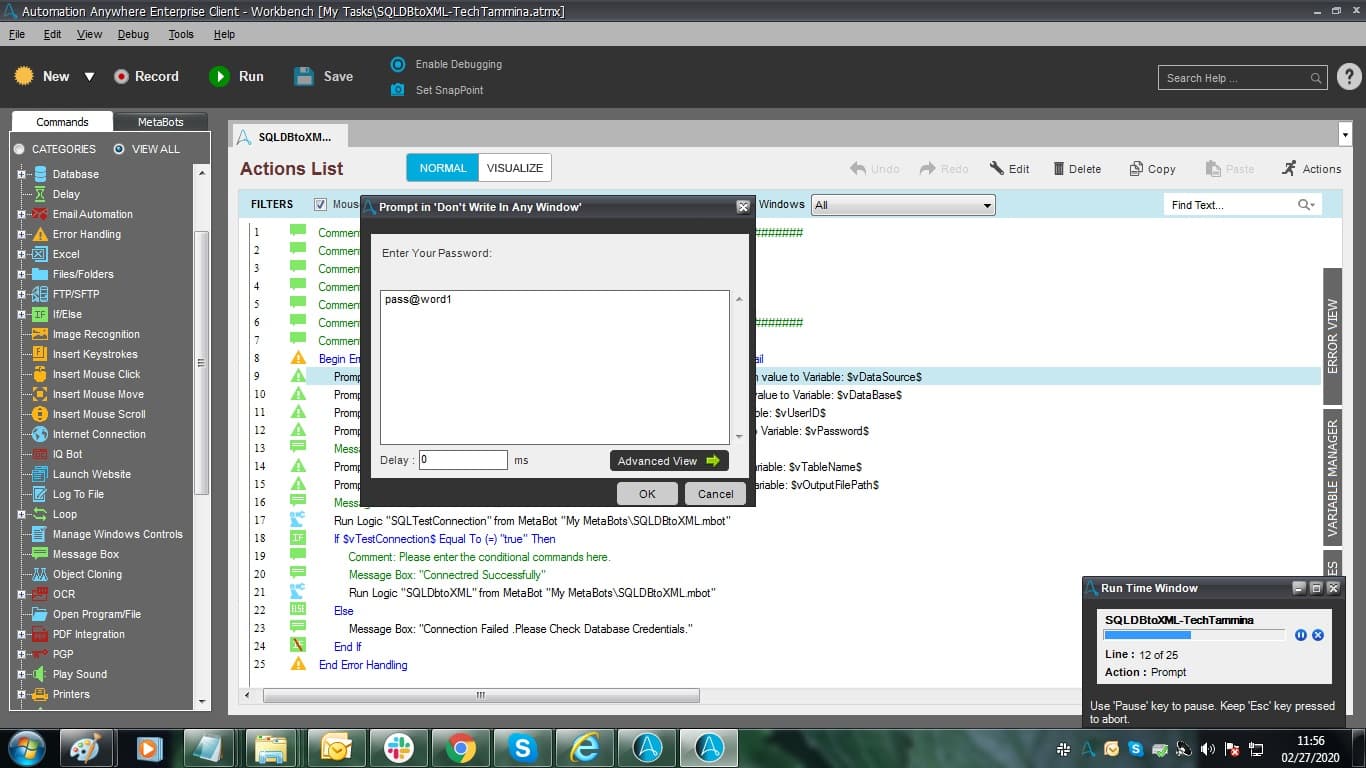
Task: Click the volume icon in system tray
Action: [x=1207, y=749]
